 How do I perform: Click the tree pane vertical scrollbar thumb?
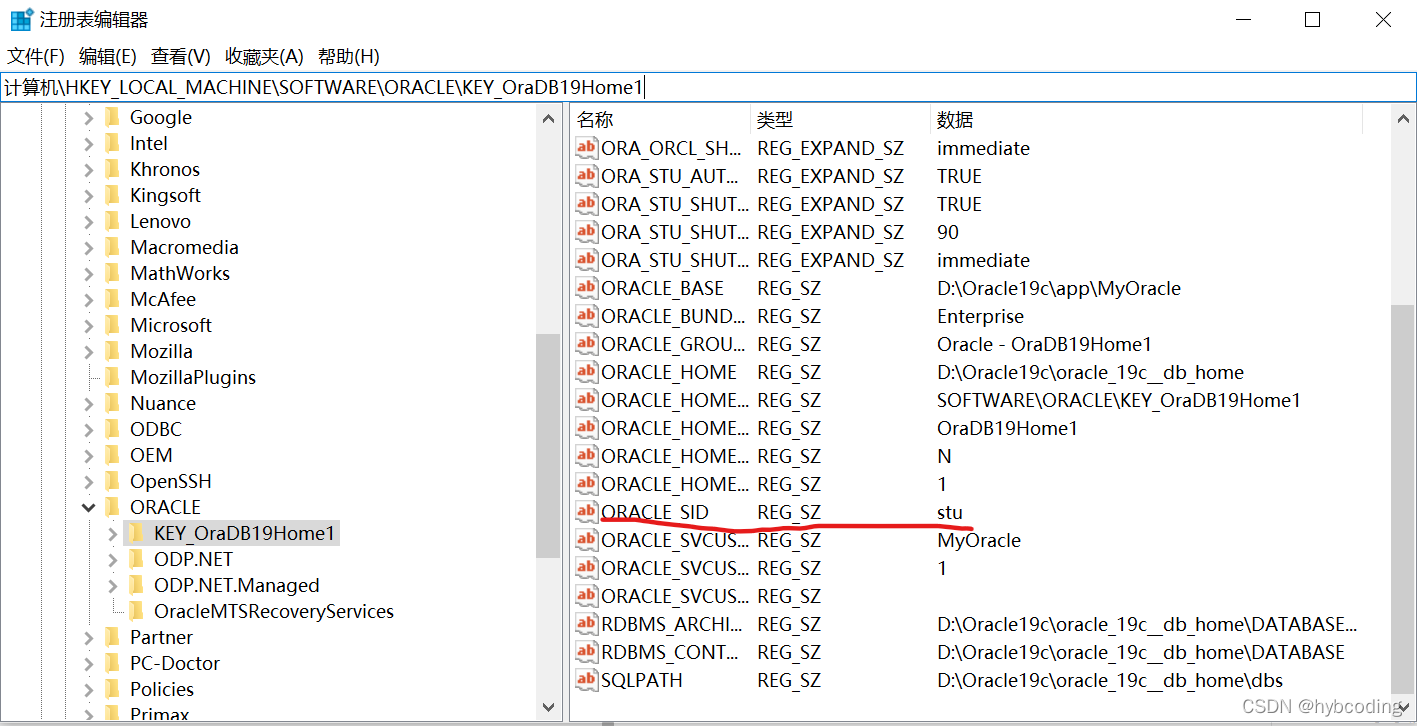[548, 446]
